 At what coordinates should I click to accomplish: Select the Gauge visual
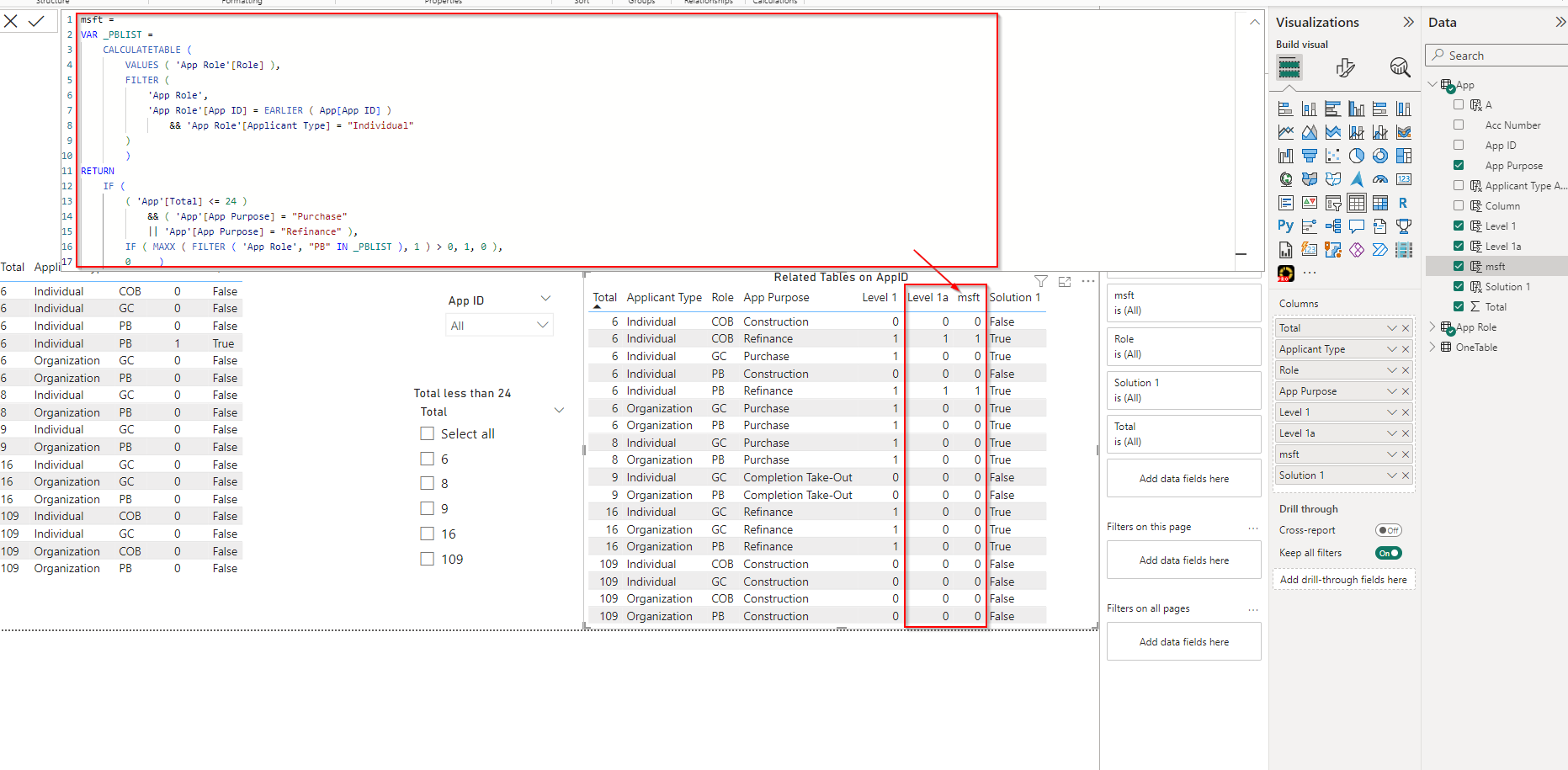[1380, 179]
